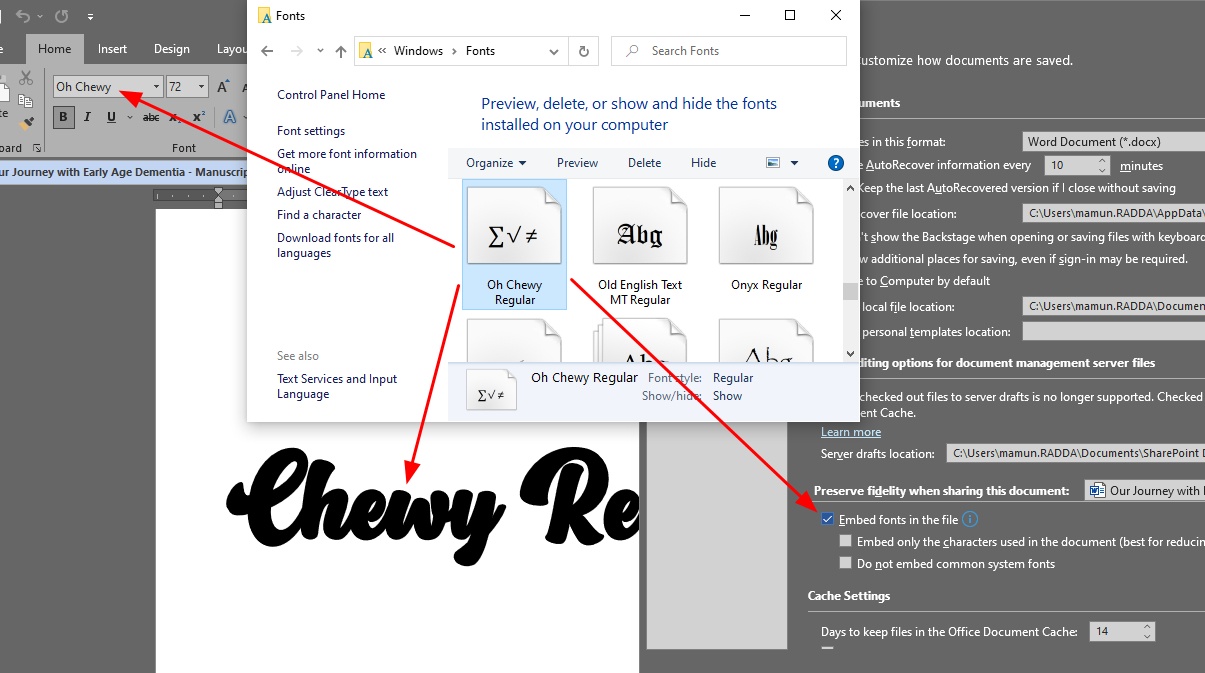Click the AutoRecover file location field
The width and height of the screenshot is (1205, 673).
[1113, 213]
